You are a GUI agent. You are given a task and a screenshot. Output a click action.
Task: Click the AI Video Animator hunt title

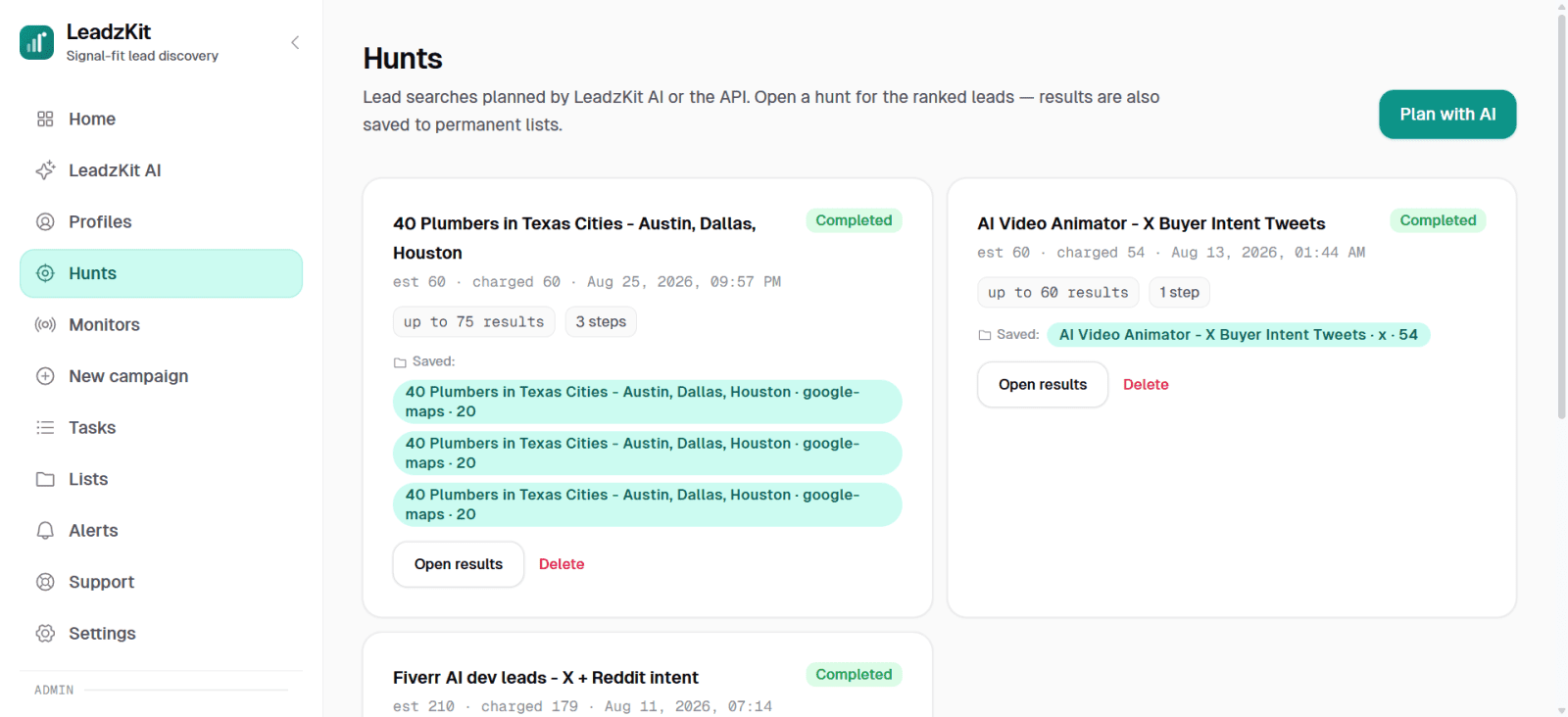click(x=1151, y=223)
